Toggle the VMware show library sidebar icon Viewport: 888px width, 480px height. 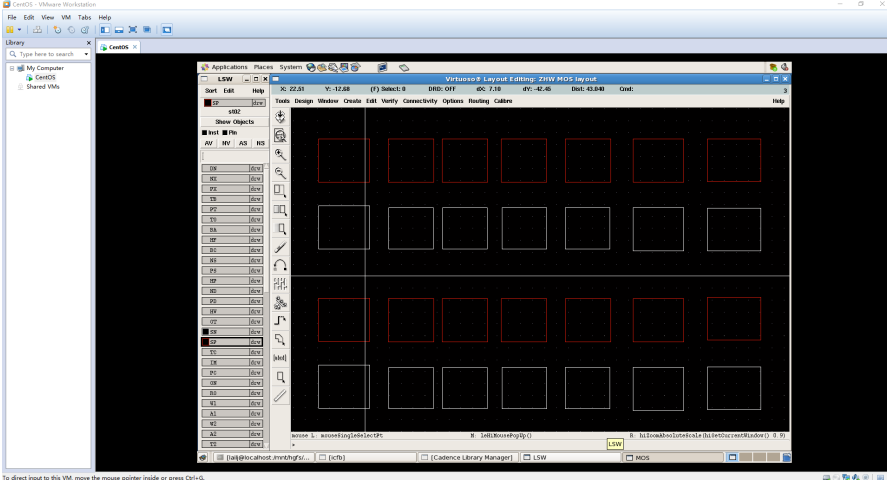point(105,29)
